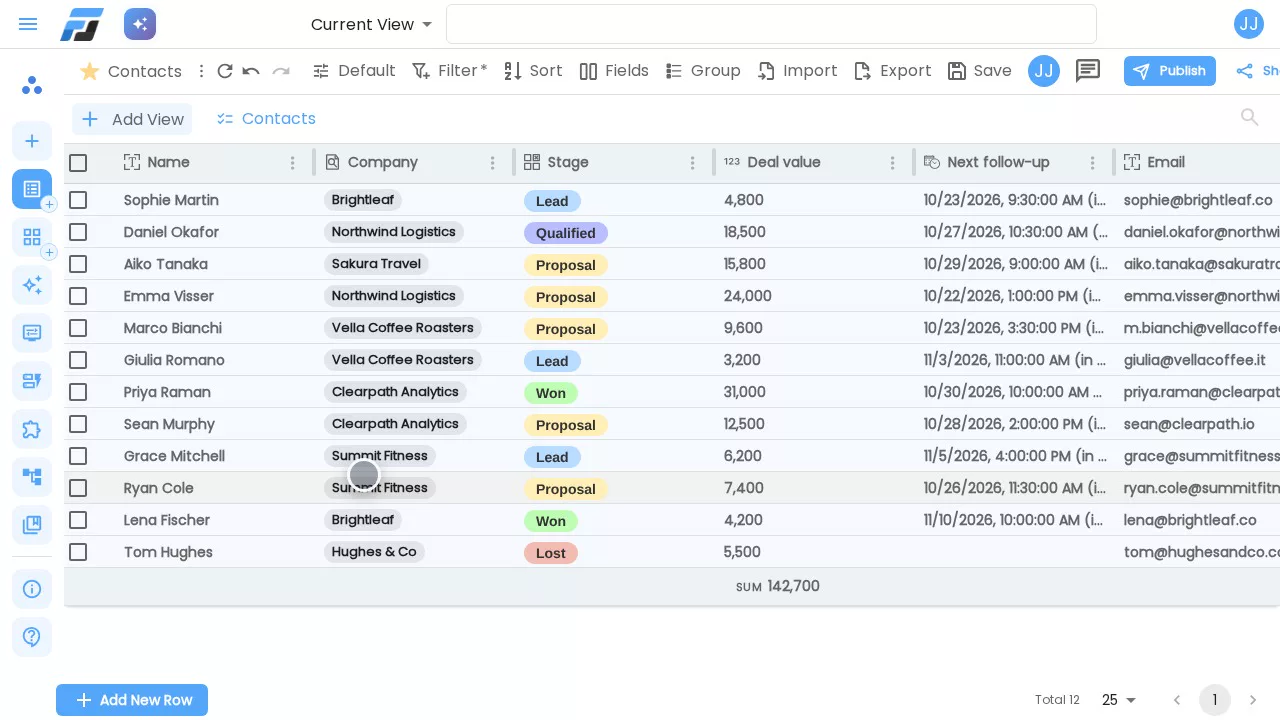
Task: Check the Marco Bianchi row checkbox
Action: click(x=78, y=328)
